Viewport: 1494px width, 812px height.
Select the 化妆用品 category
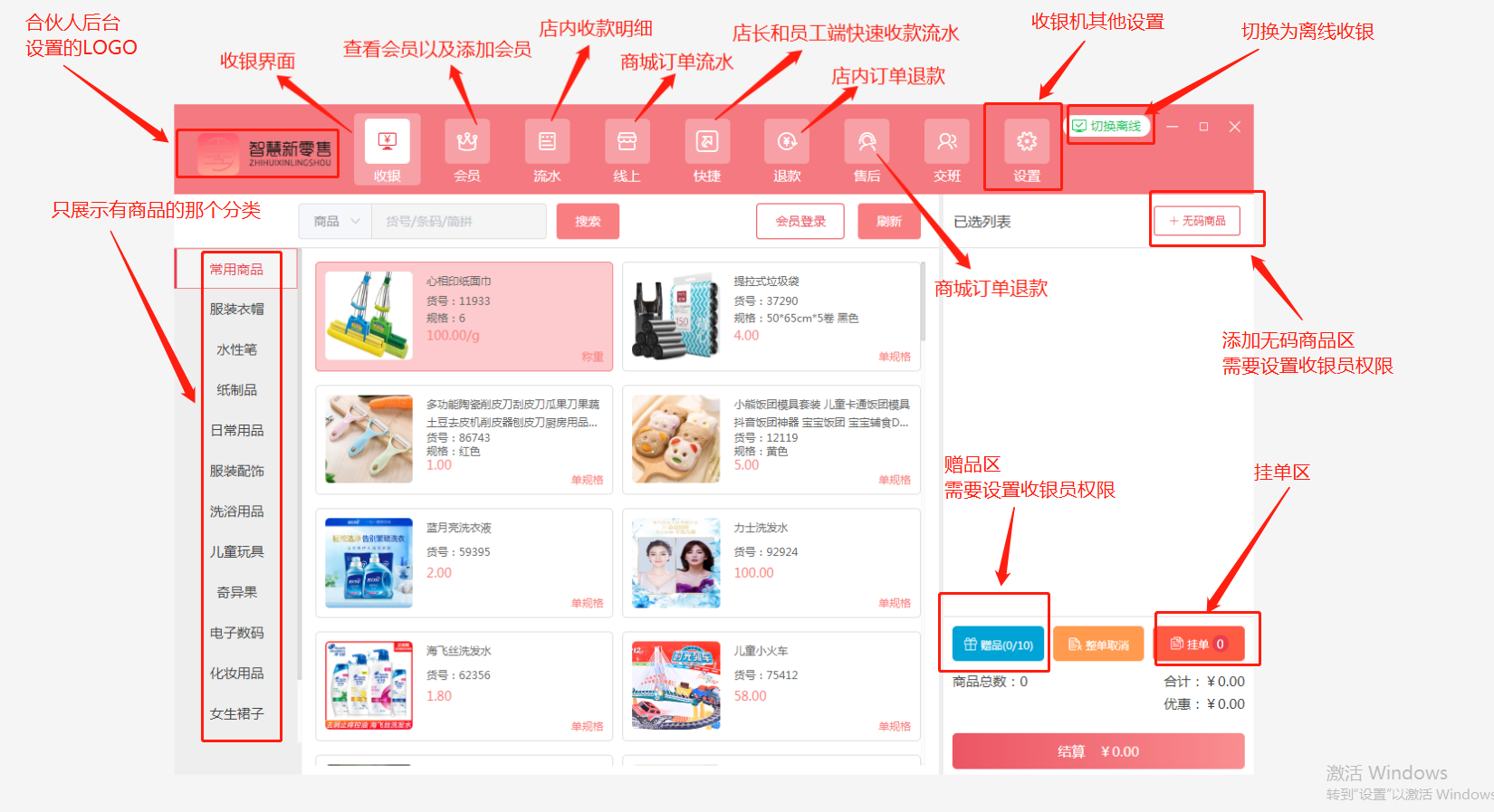(x=236, y=673)
